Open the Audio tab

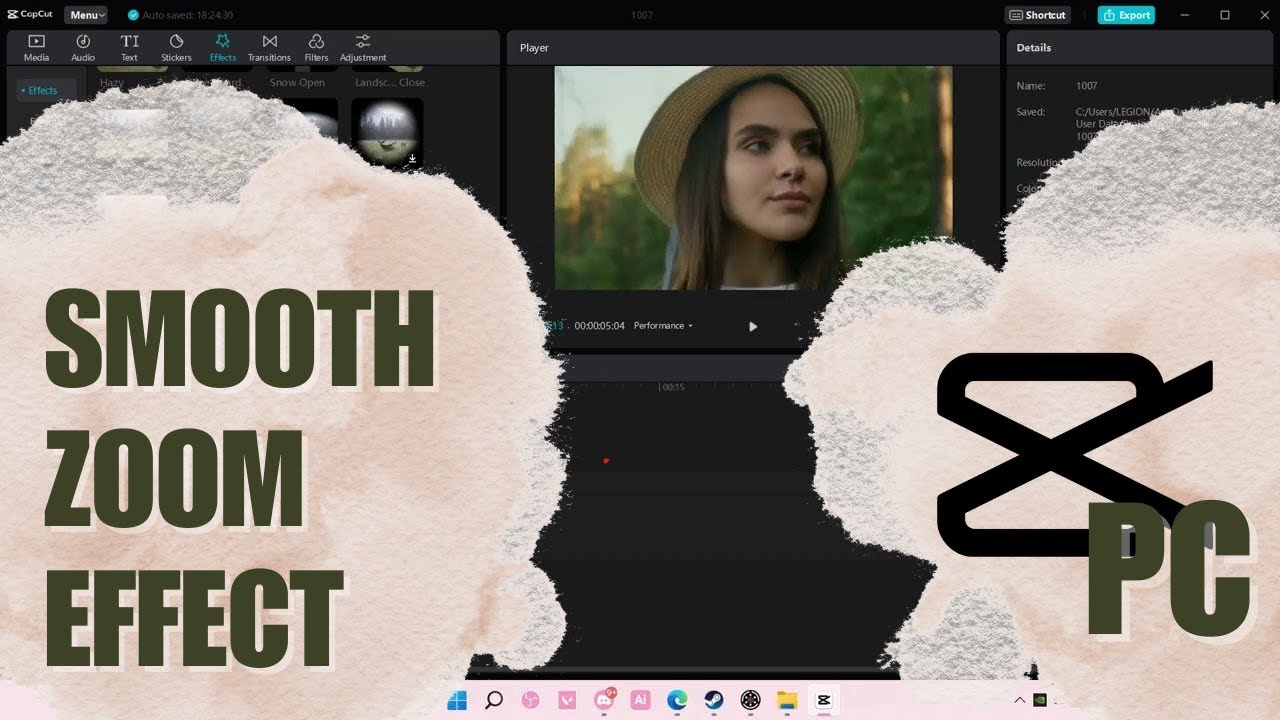click(83, 47)
